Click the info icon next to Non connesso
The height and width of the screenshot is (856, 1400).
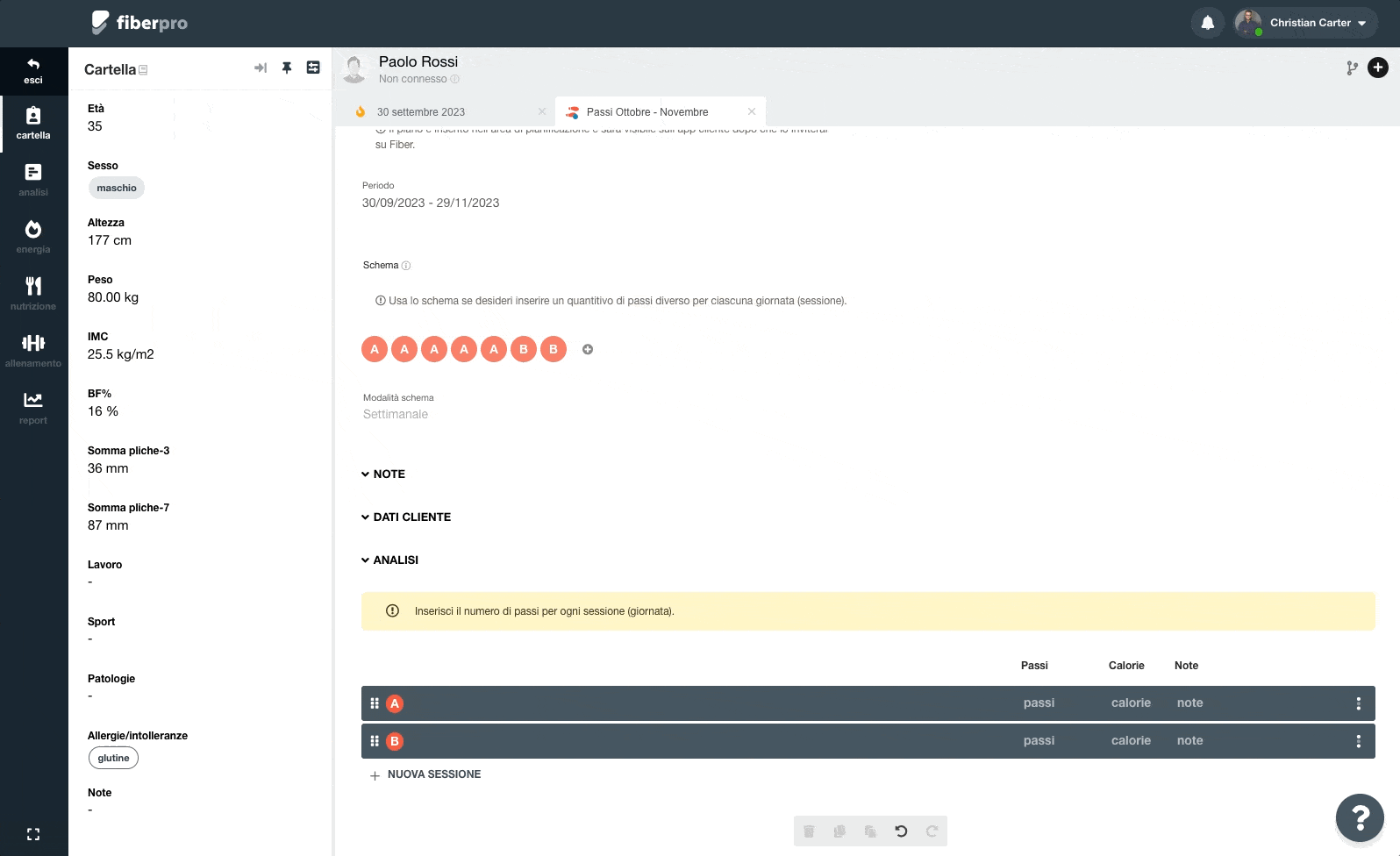click(x=454, y=79)
